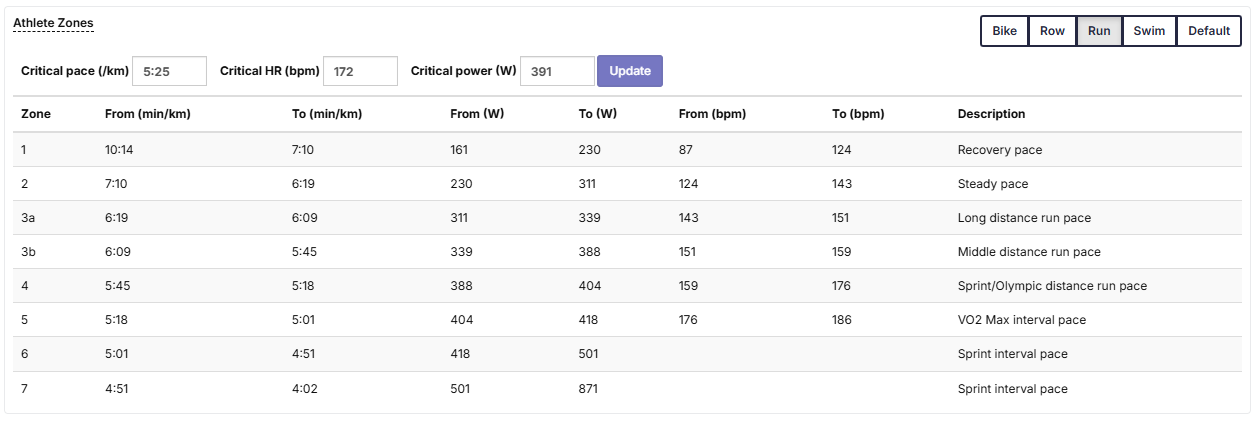Select the Recovery pace row

tap(629, 150)
